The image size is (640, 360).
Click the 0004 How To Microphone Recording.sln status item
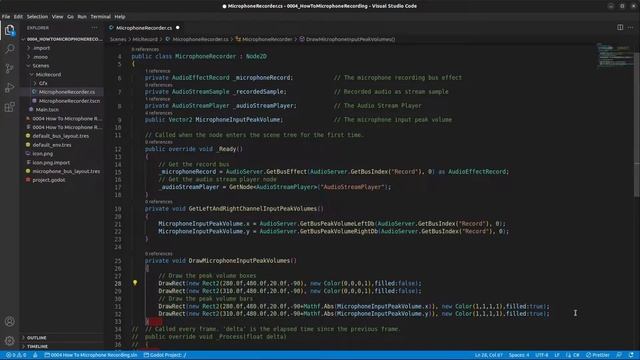91,355
